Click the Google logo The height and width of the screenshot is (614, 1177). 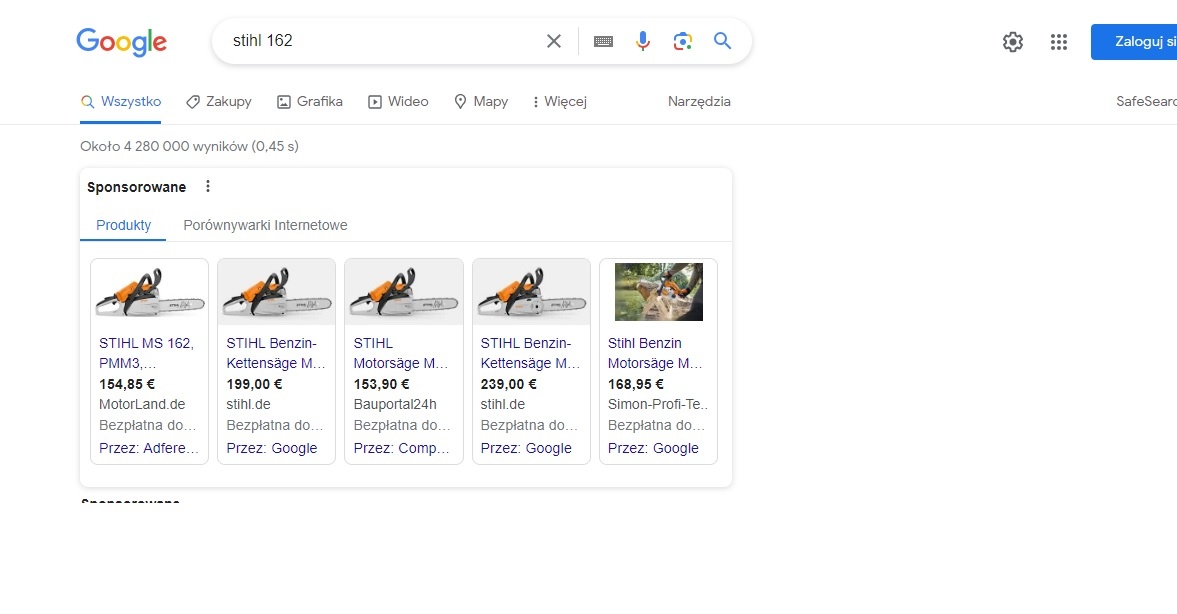point(122,42)
